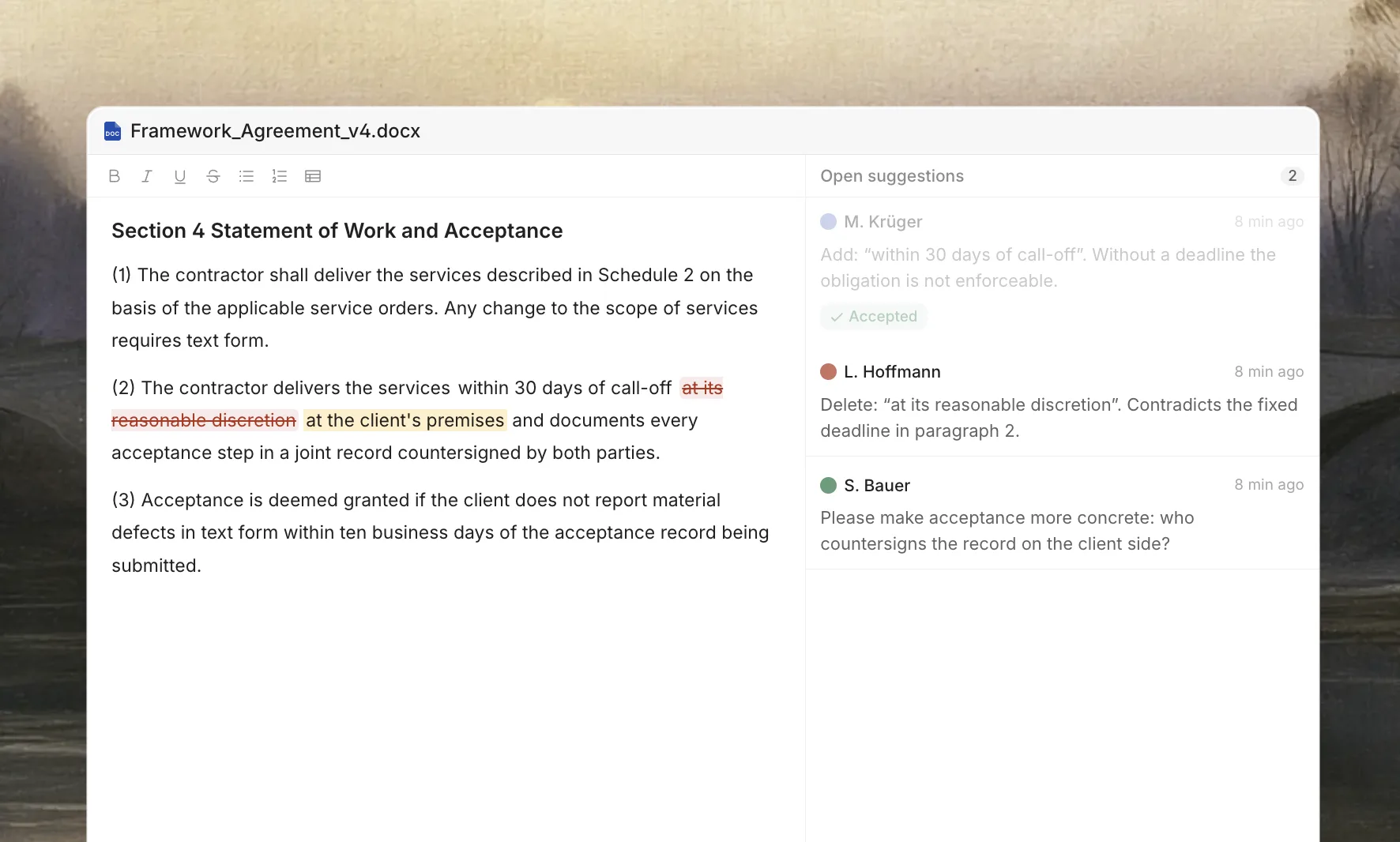Open L. Hoffmann's delete suggestion text

pyautogui.click(x=1059, y=418)
